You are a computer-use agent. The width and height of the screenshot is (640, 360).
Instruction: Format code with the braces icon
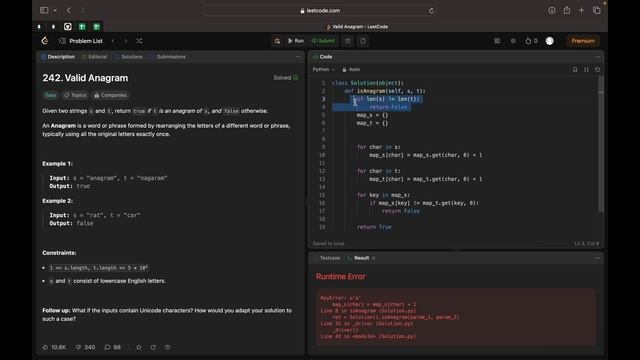(586, 70)
